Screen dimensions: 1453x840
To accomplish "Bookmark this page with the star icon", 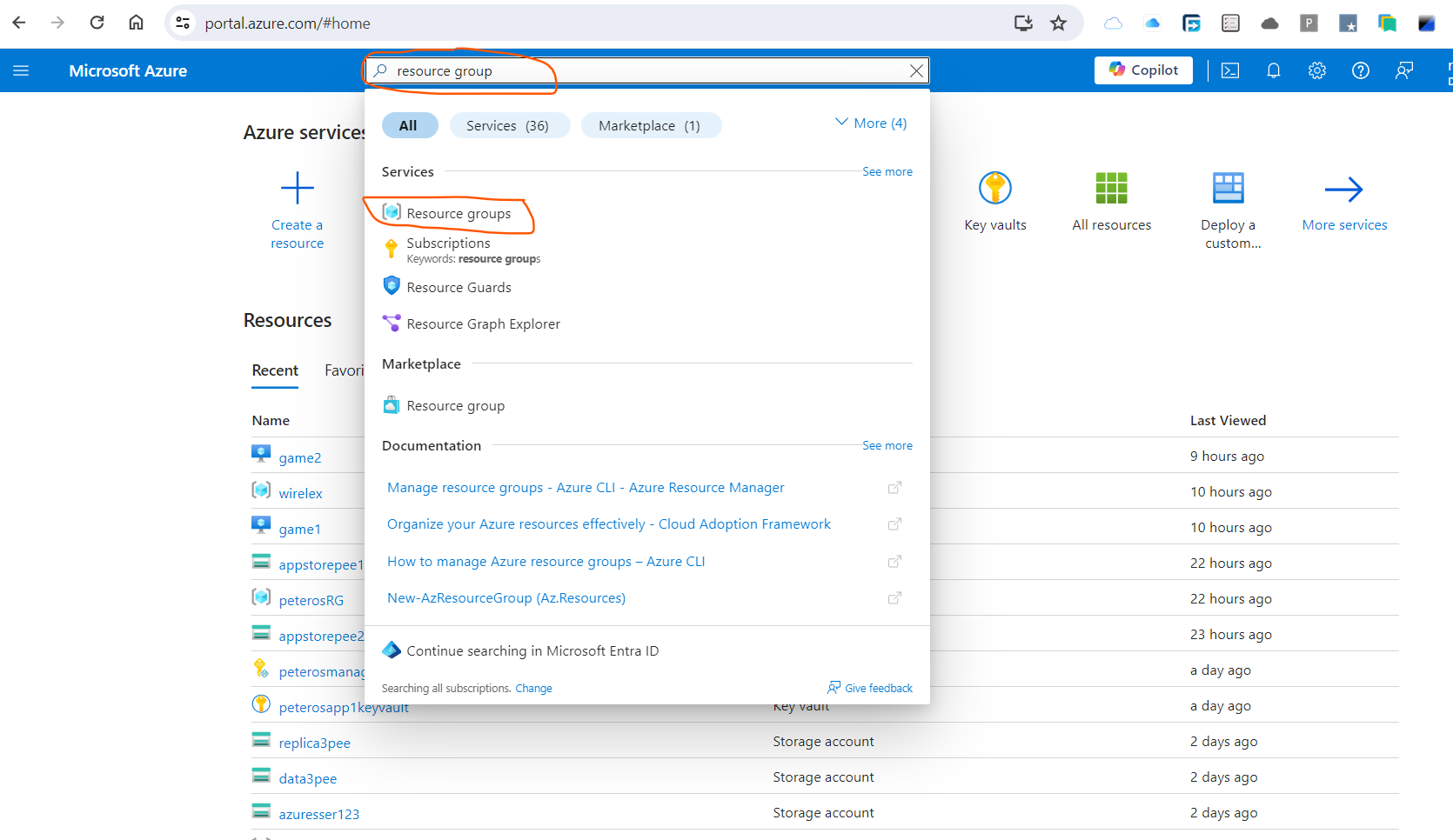I will (1058, 23).
